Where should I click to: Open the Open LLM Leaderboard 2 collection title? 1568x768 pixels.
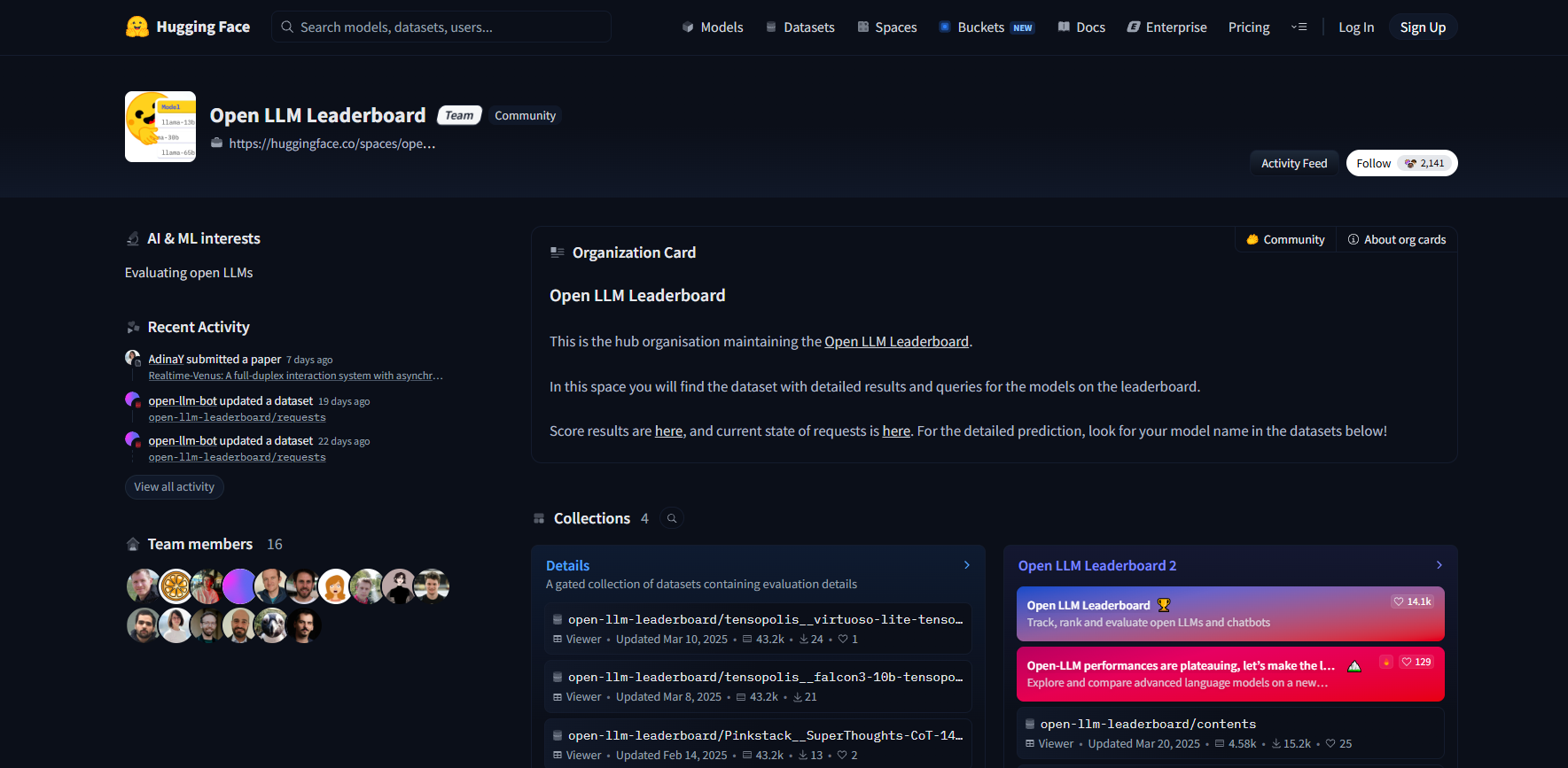coord(1097,565)
